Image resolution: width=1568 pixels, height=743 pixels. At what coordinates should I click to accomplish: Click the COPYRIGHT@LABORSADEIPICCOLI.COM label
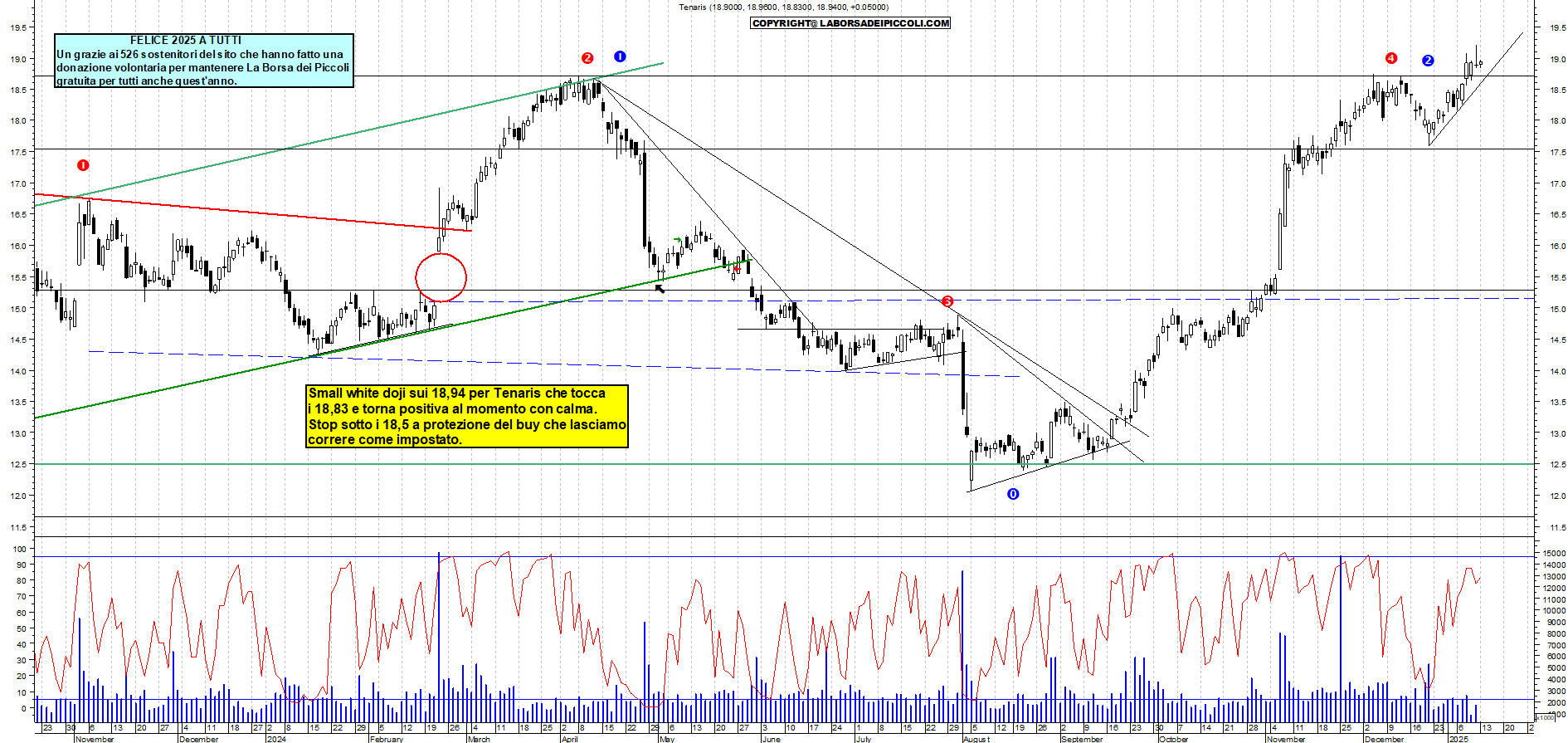pyautogui.click(x=850, y=23)
